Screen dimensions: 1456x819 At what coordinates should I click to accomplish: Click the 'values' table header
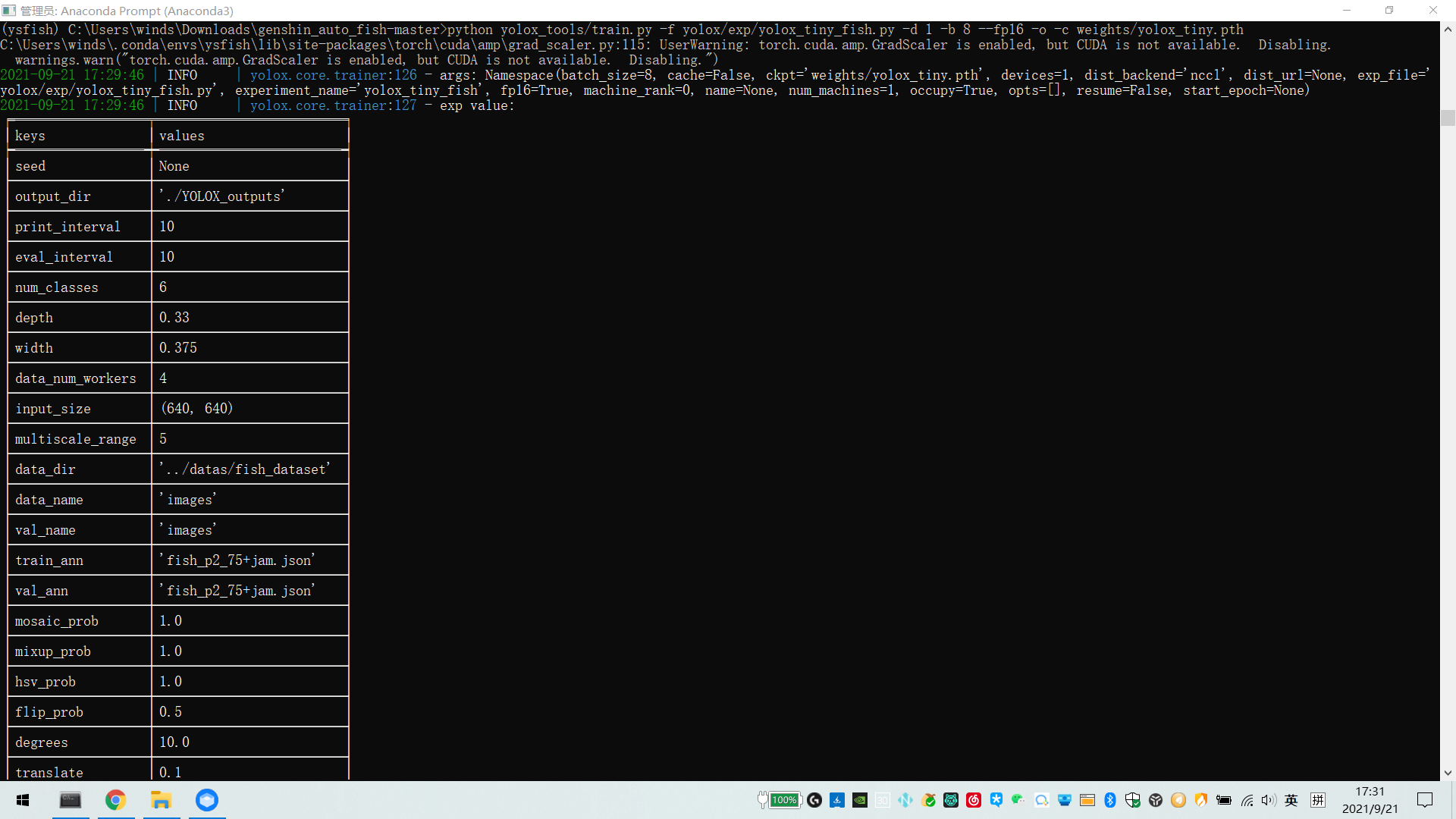(x=250, y=136)
